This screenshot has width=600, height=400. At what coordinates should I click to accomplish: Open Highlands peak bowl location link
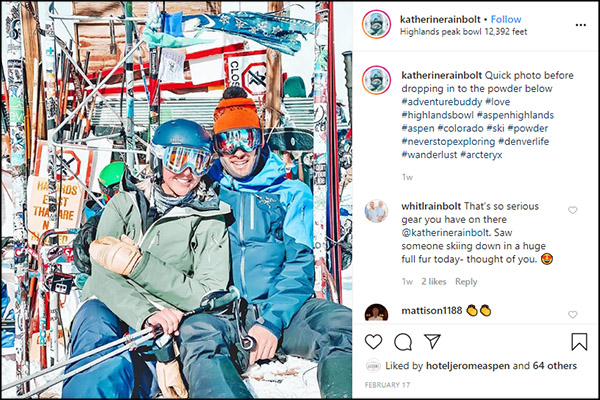pyautogui.click(x=463, y=32)
